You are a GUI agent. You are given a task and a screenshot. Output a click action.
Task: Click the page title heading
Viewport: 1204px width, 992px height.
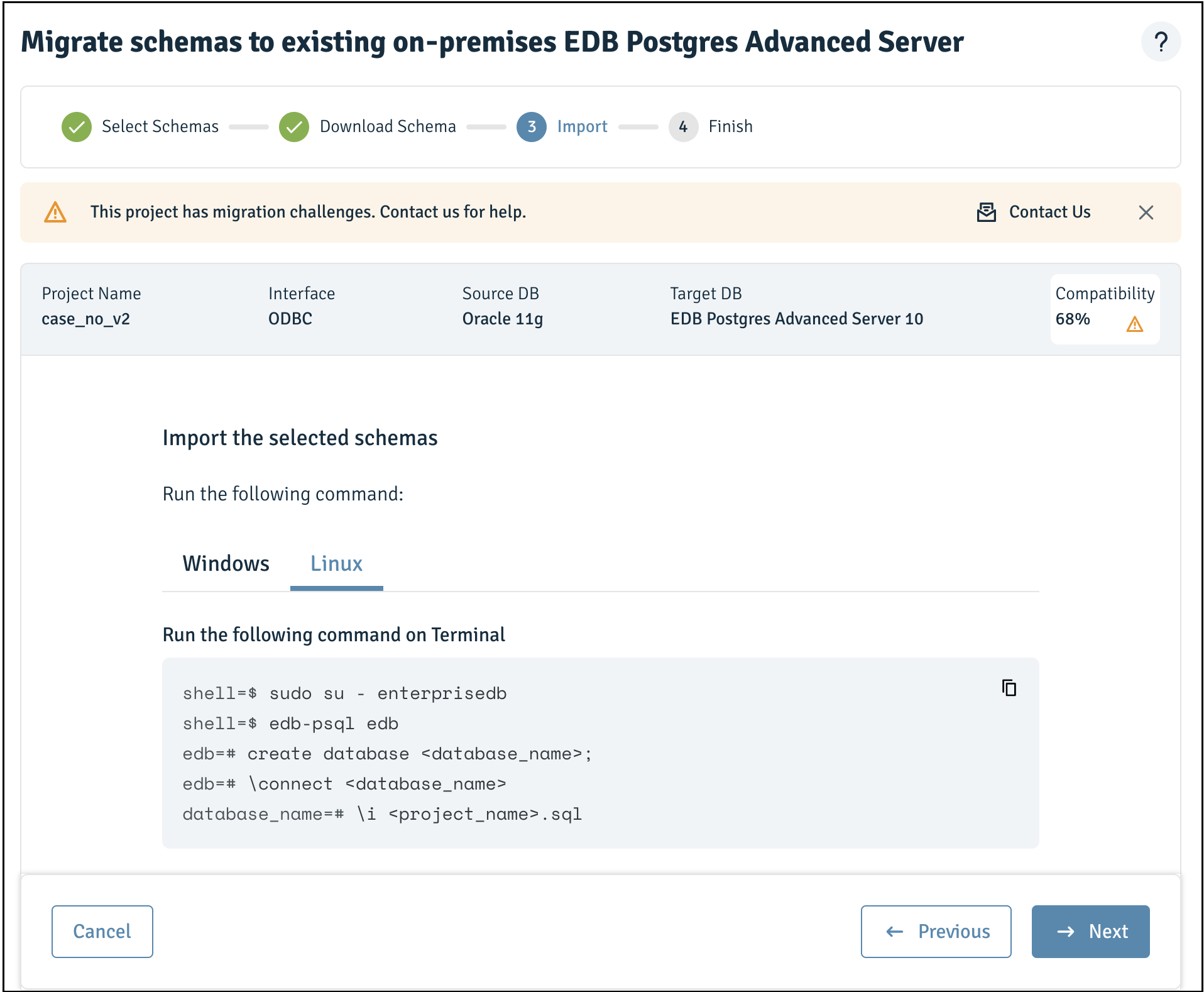492,42
